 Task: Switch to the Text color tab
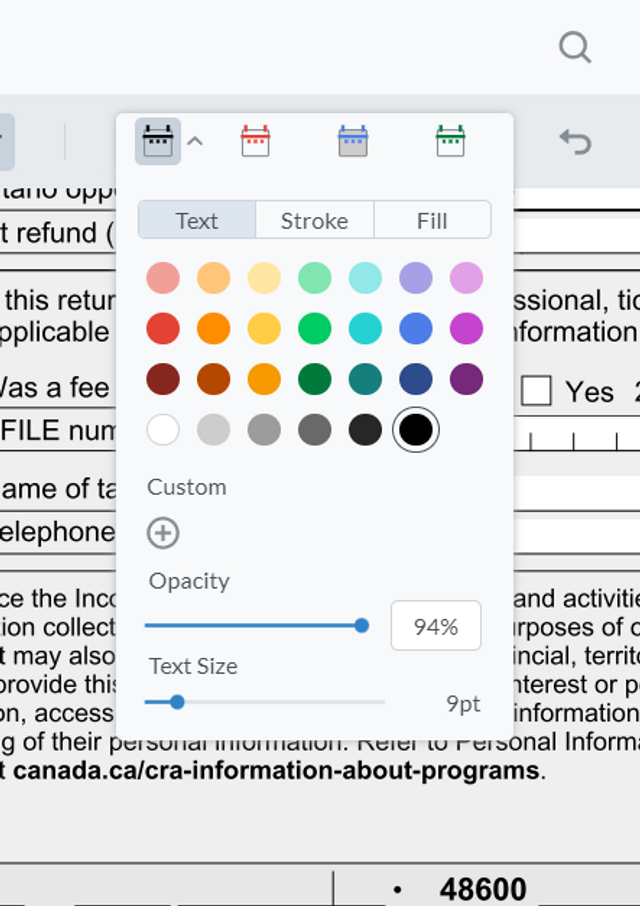197,220
